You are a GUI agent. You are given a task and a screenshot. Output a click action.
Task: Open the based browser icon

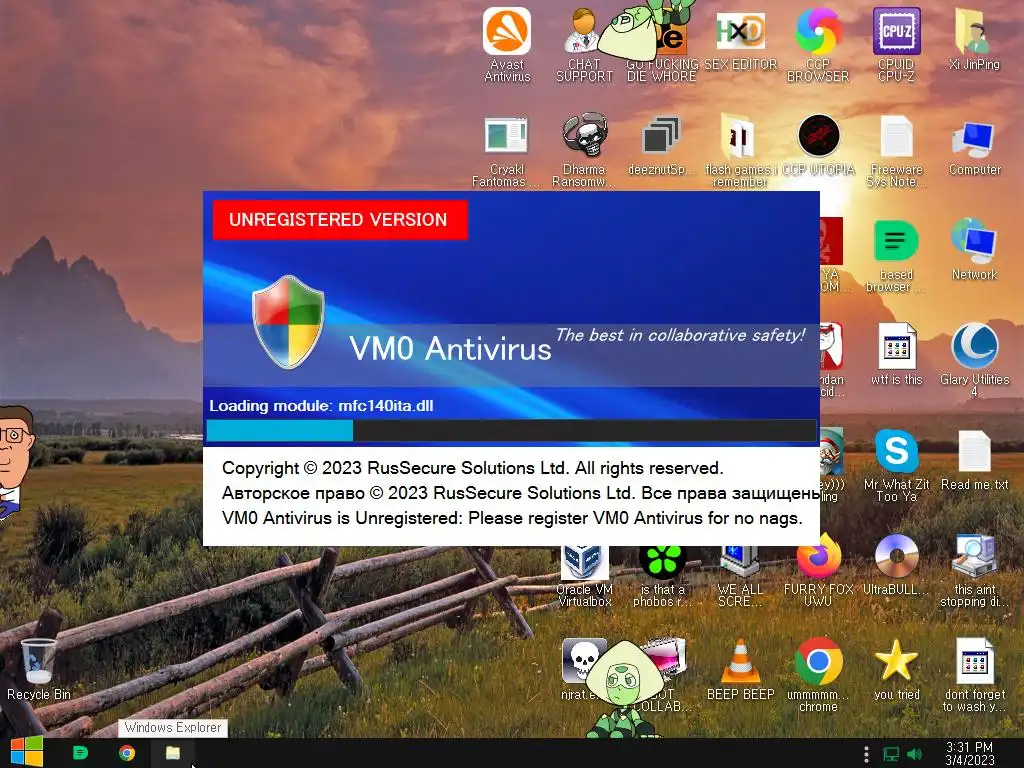(x=896, y=255)
